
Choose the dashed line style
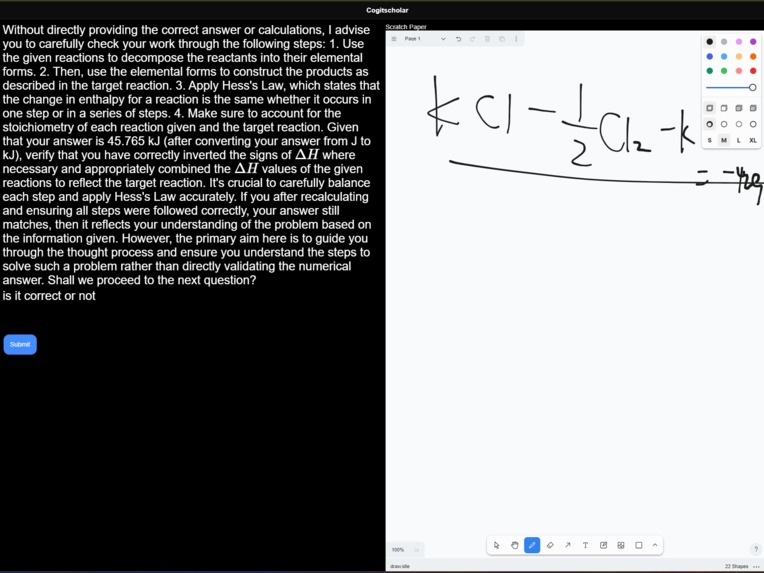pyautogui.click(x=724, y=124)
